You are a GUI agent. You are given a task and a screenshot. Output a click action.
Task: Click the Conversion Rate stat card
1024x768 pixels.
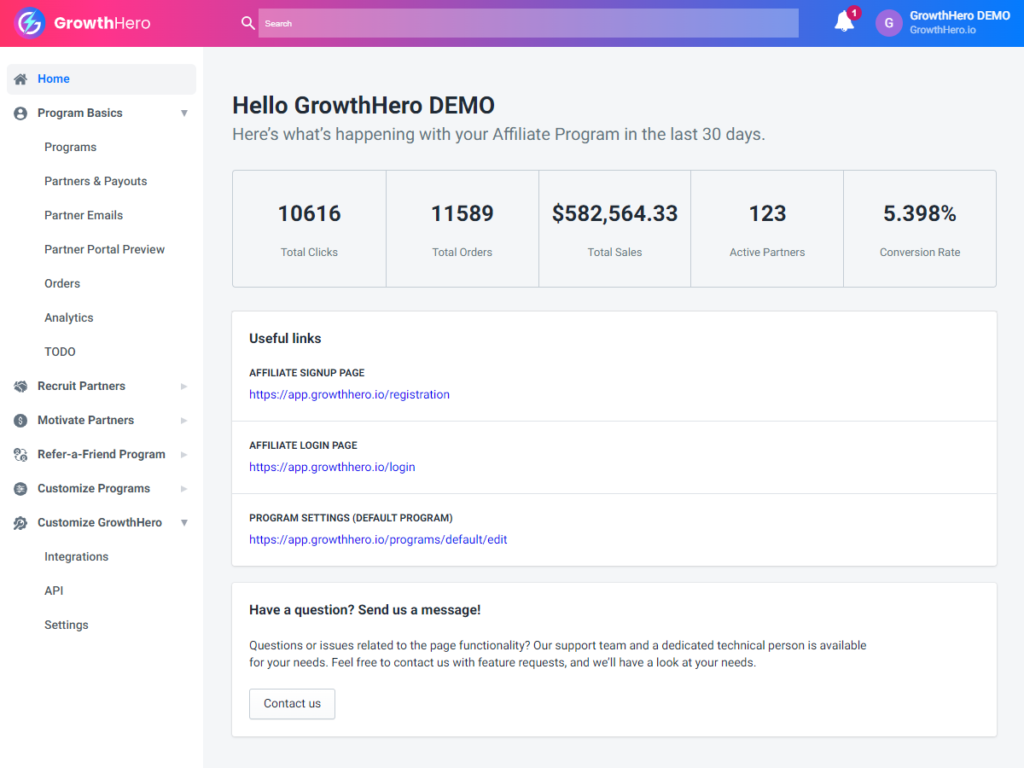(920, 229)
